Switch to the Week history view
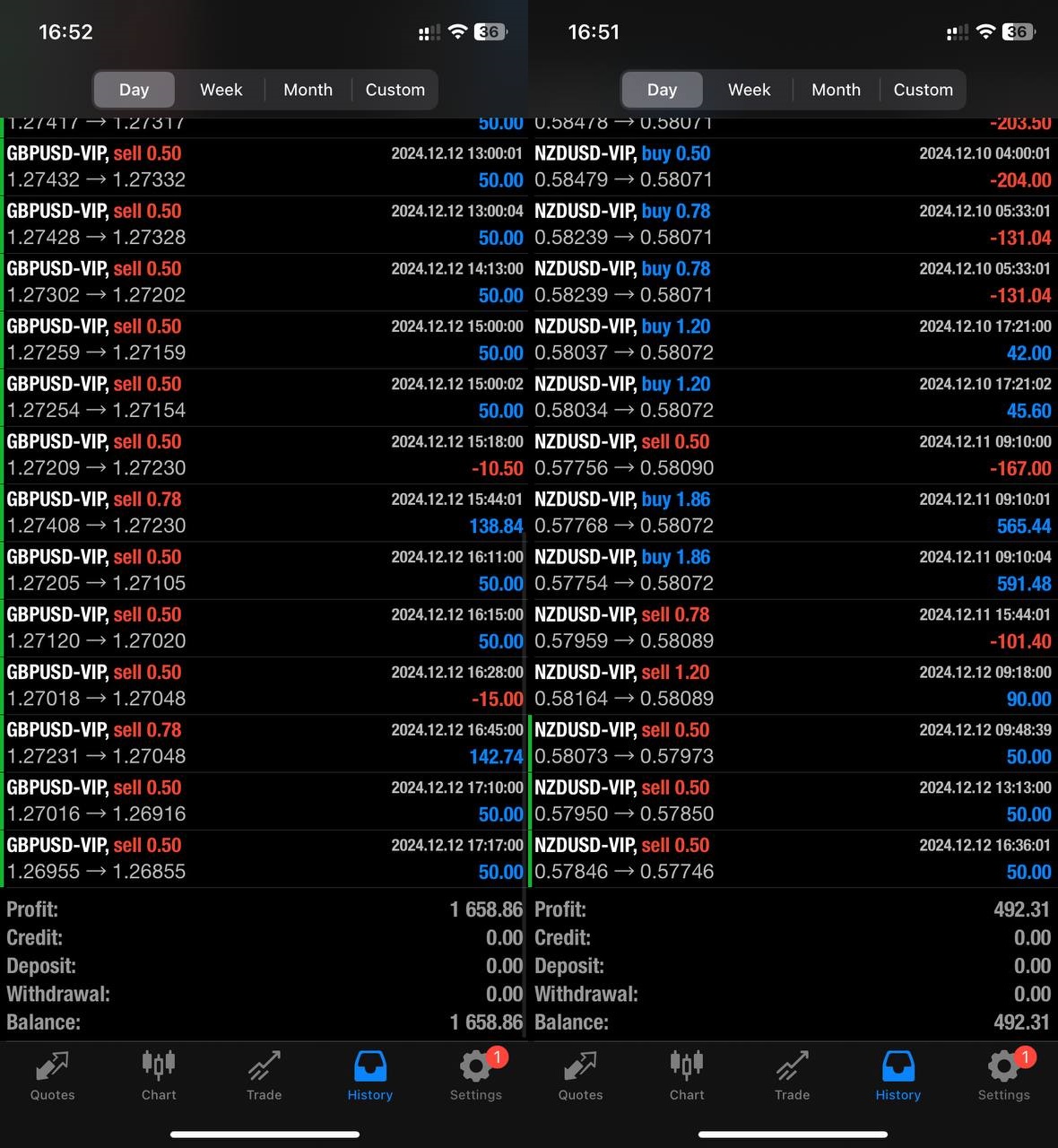This screenshot has width=1058, height=1148. pos(220,90)
